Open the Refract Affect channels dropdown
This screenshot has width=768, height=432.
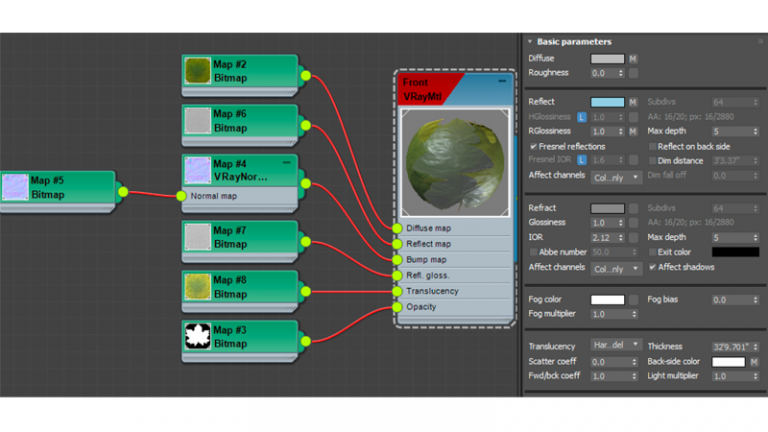click(x=616, y=269)
